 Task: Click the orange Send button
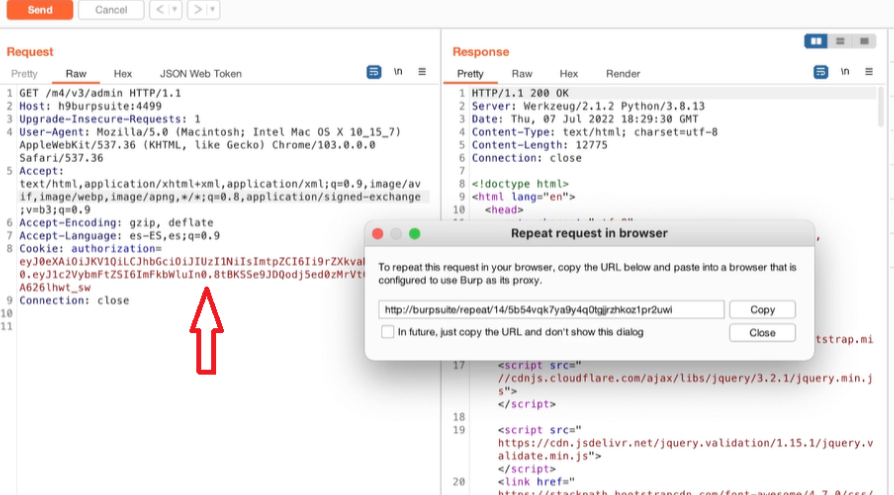pos(40,10)
